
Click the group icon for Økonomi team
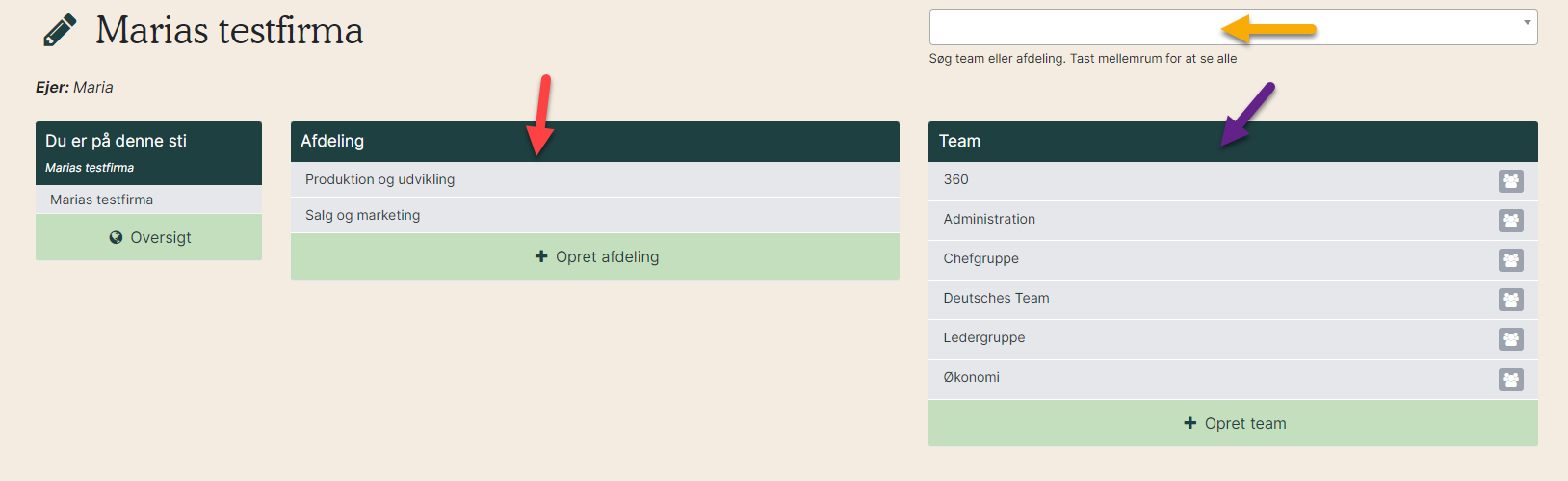[1510, 379]
